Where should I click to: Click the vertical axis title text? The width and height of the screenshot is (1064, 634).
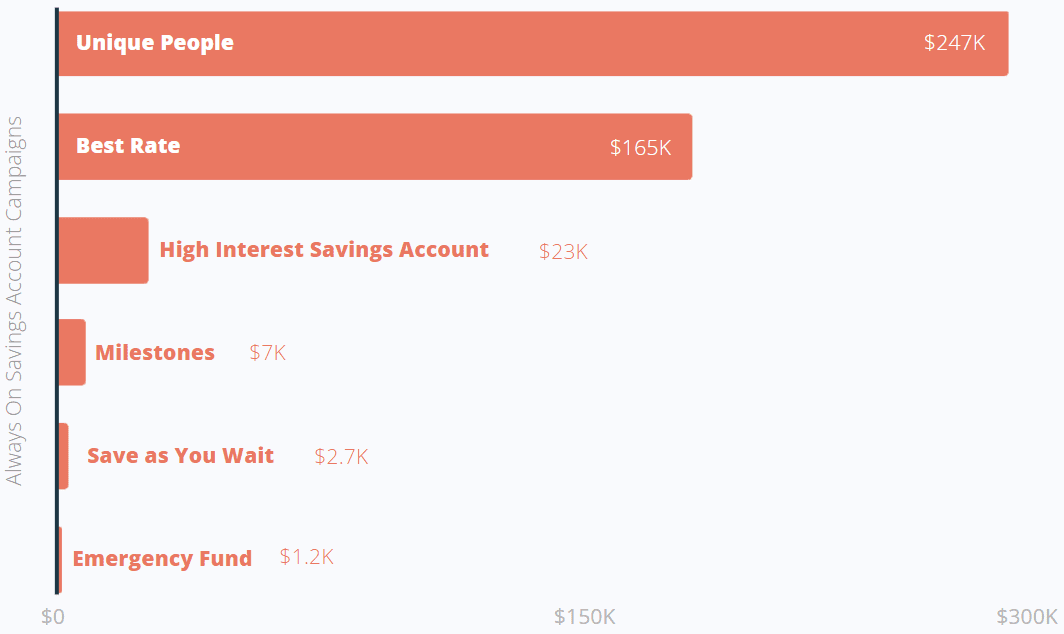coord(14,301)
